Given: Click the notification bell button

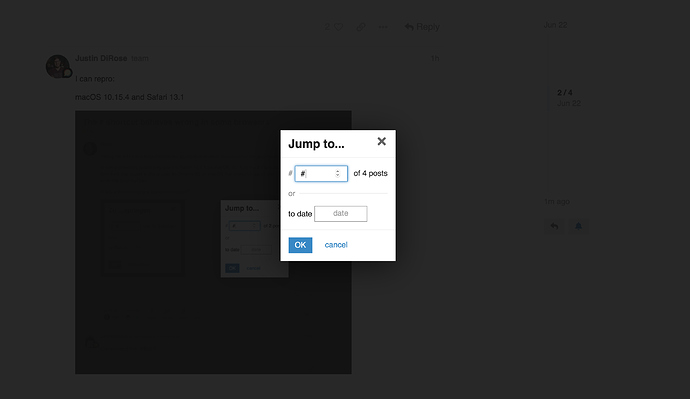Looking at the screenshot, I should coord(578,226).
